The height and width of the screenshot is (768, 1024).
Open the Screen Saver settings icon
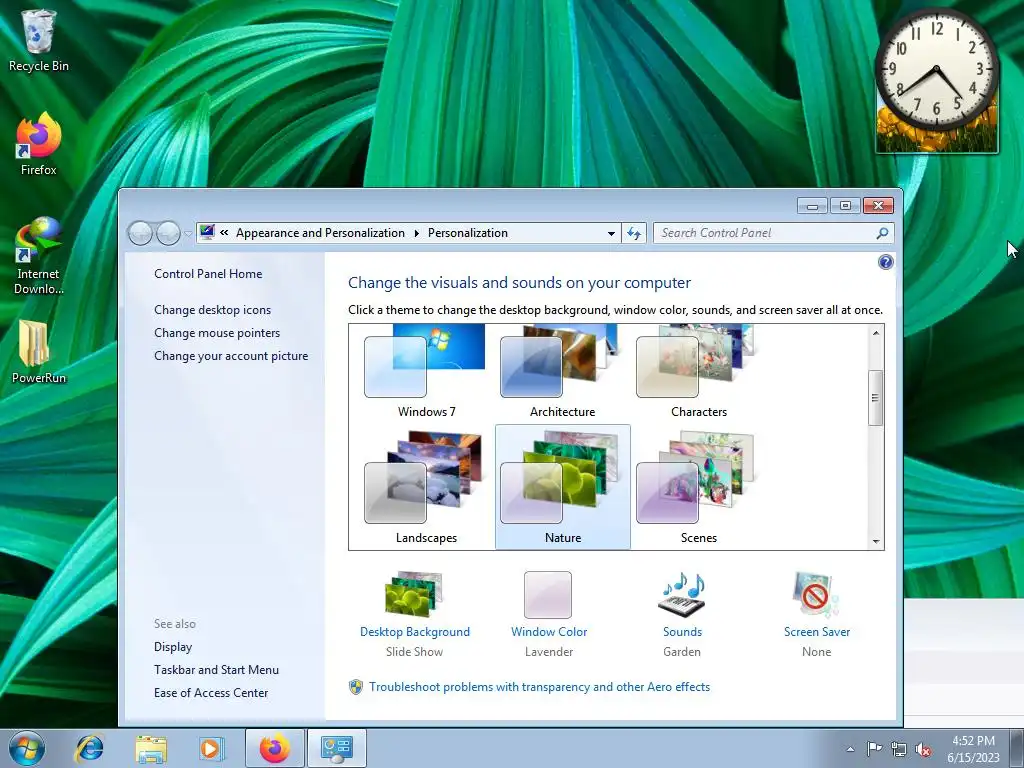[x=816, y=594]
